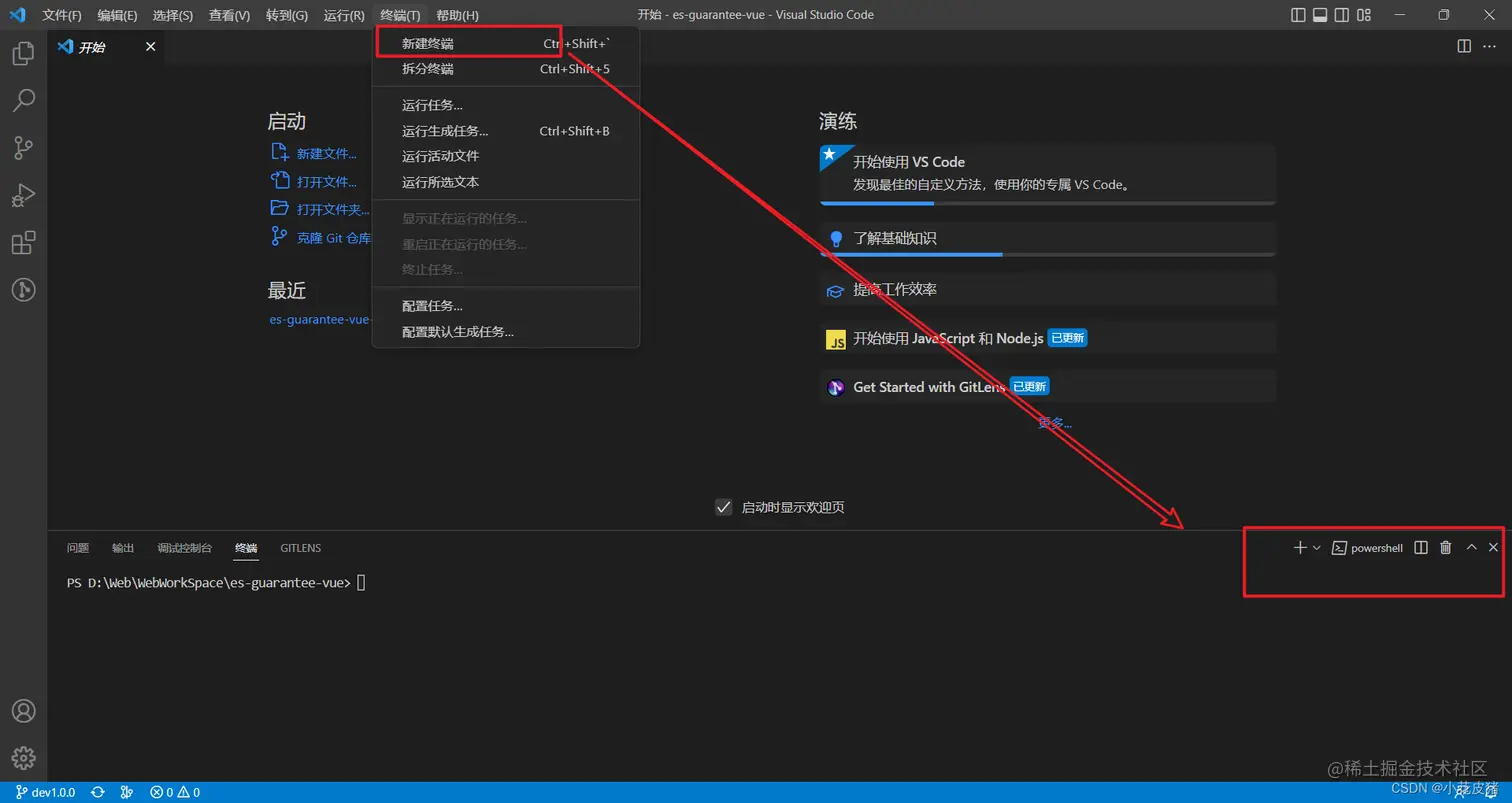
Task: Close the 开始 welcome tab
Action: (151, 47)
